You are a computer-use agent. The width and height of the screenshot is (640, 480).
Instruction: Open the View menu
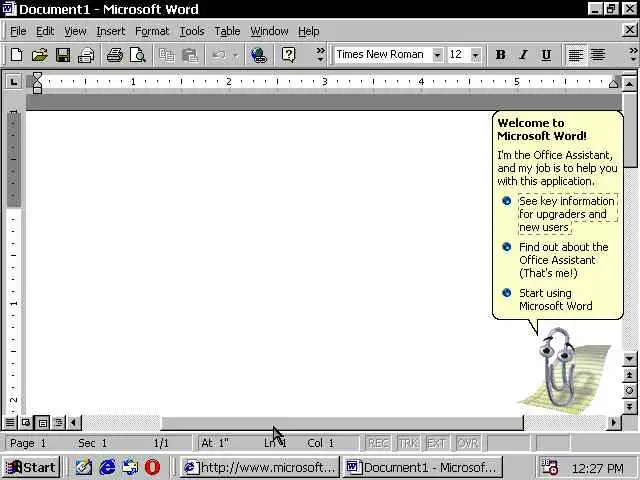pyautogui.click(x=75, y=31)
